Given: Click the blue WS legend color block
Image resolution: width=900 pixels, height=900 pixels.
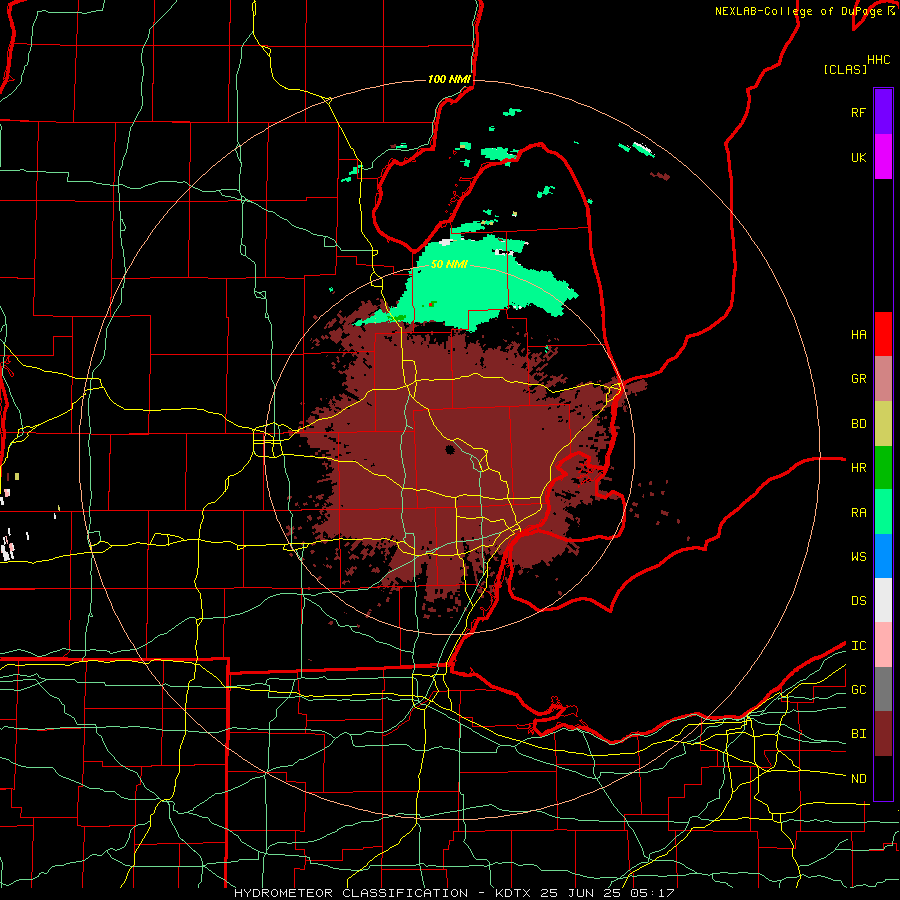Looking at the screenshot, I should click(883, 556).
